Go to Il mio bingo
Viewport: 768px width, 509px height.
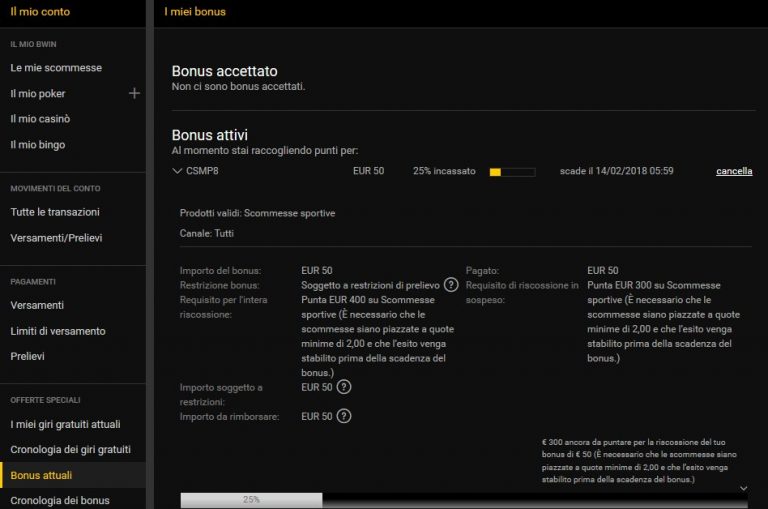37,145
